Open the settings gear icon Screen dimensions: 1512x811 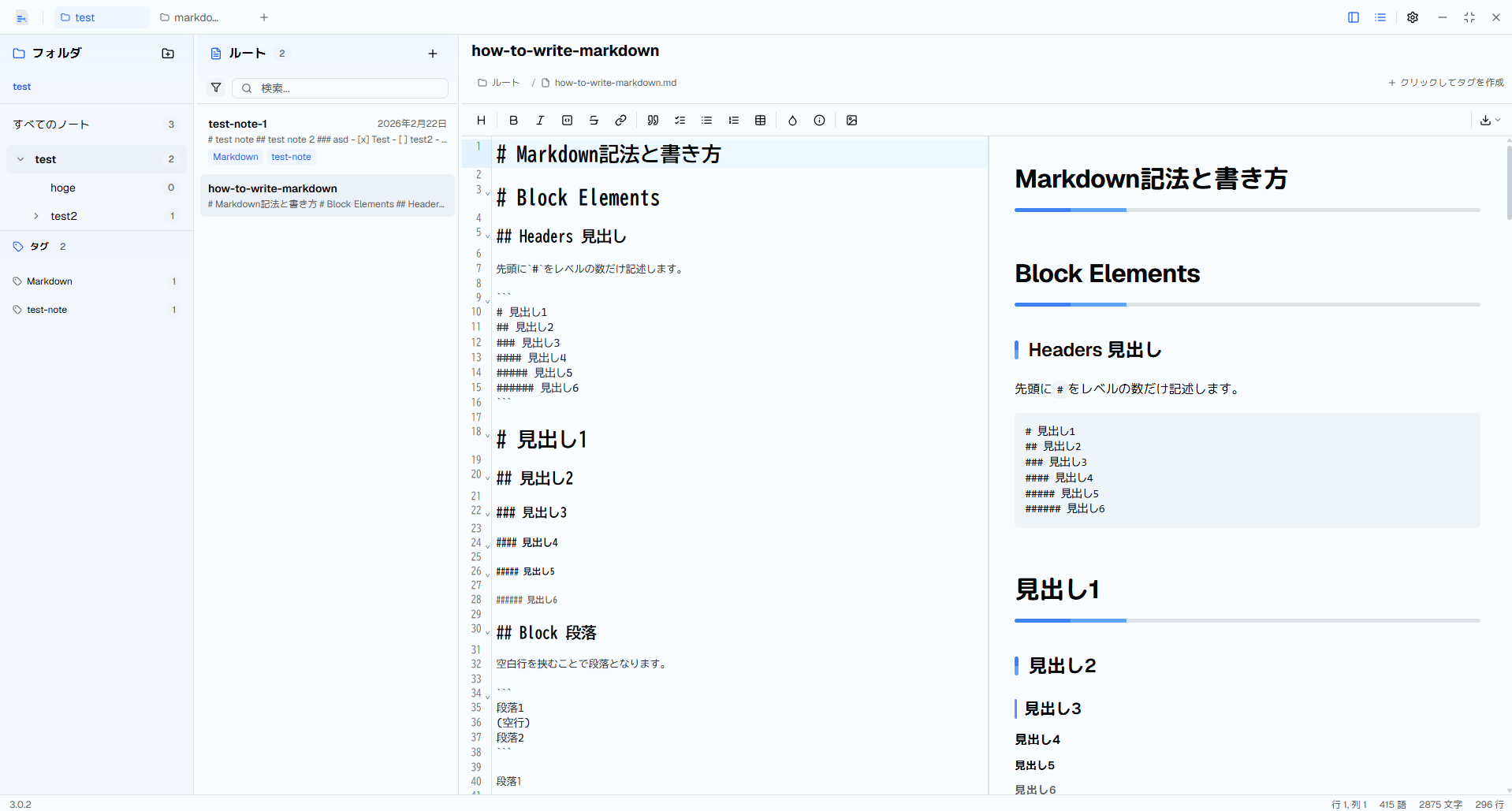point(1413,17)
